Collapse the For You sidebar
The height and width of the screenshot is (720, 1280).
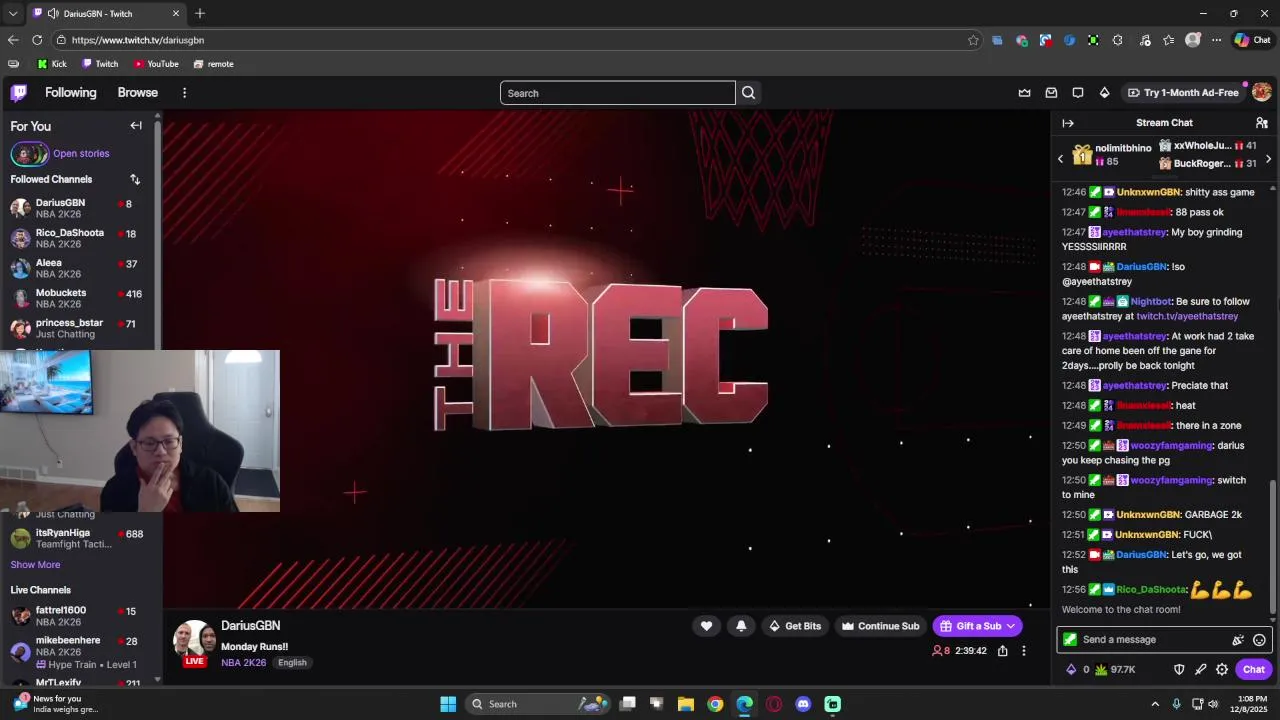point(136,126)
